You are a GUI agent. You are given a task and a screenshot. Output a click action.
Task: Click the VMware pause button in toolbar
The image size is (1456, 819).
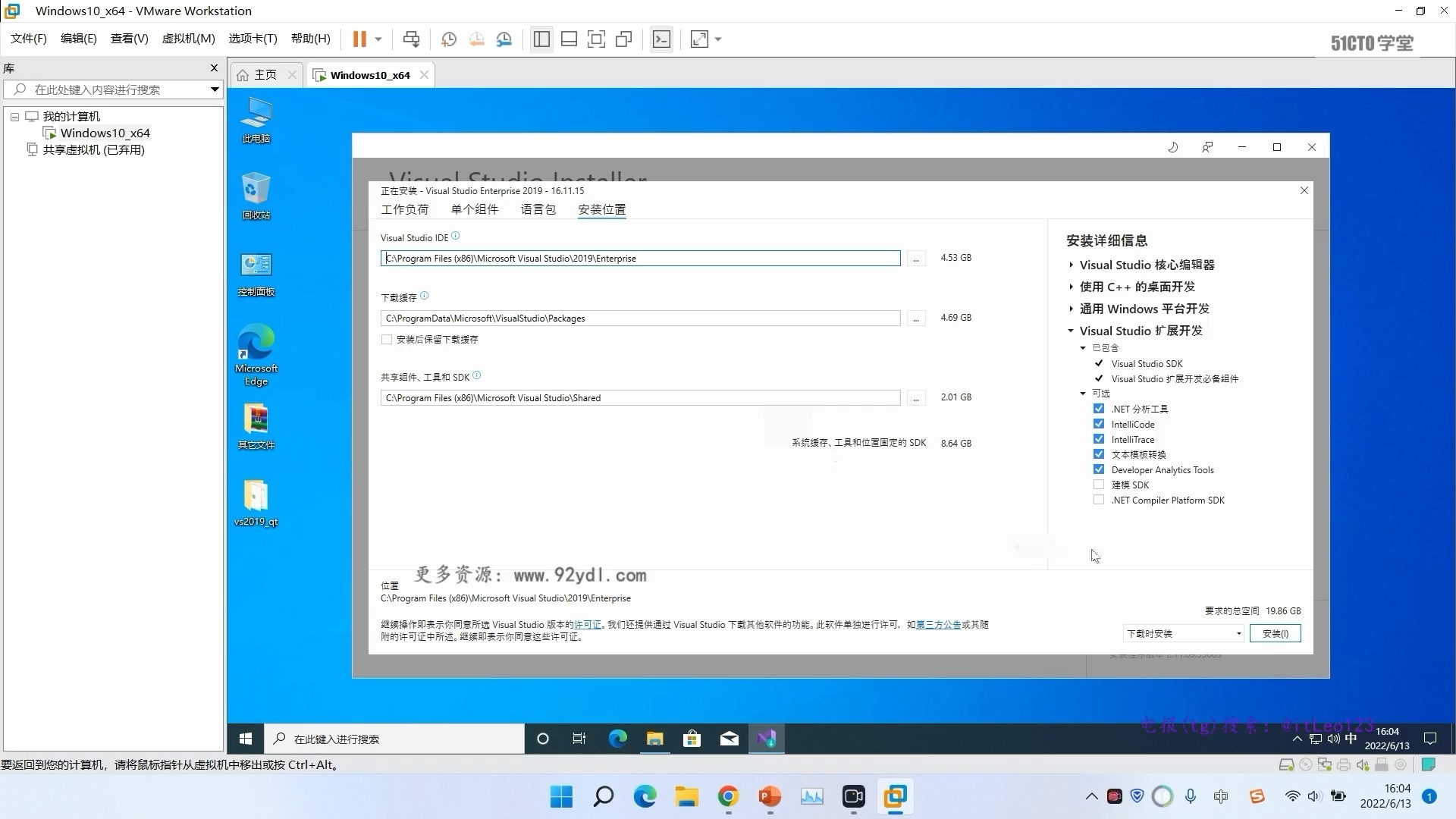(359, 39)
